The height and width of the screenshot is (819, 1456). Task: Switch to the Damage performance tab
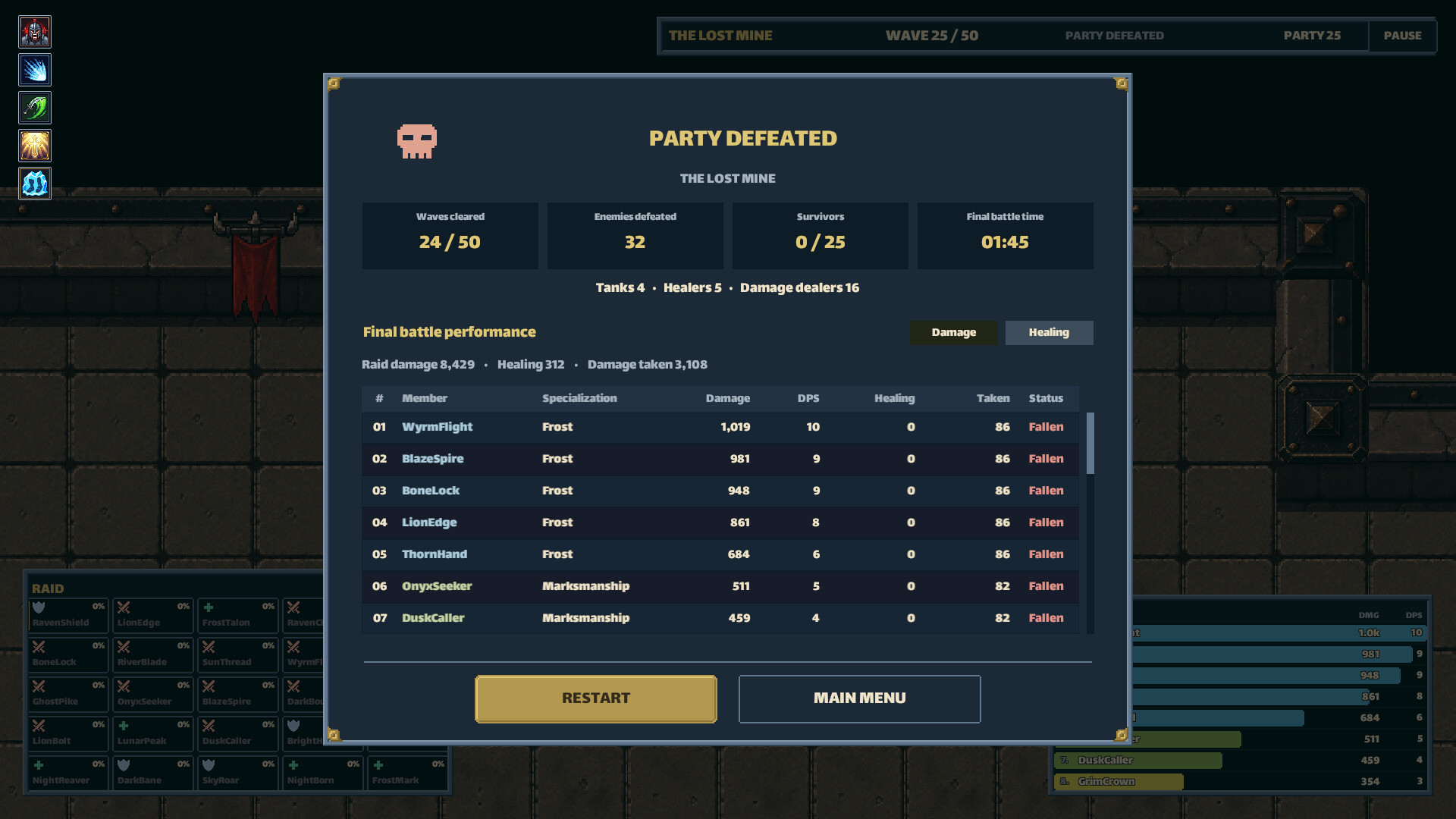pos(954,332)
